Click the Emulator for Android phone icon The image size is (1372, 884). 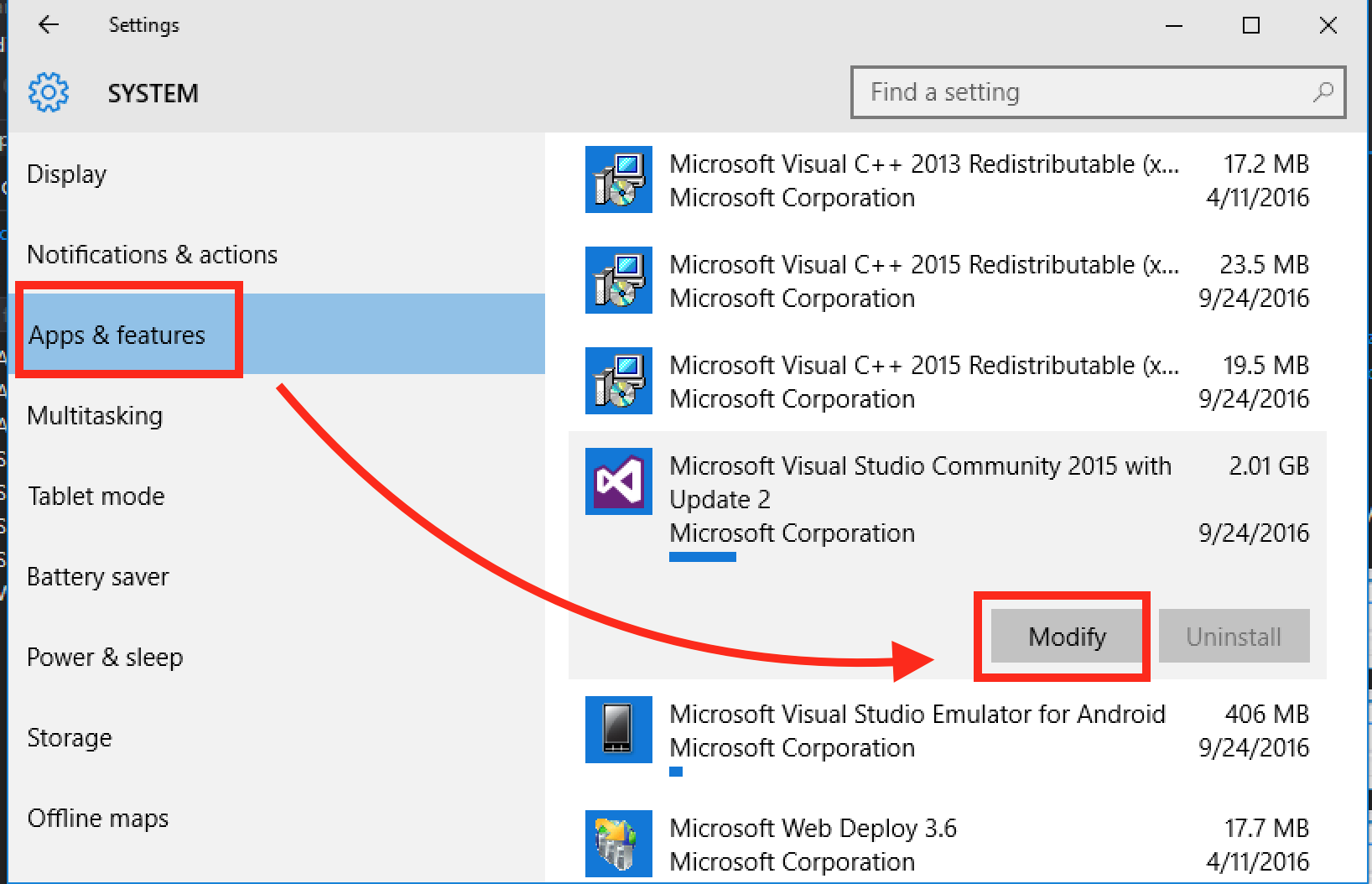click(619, 730)
